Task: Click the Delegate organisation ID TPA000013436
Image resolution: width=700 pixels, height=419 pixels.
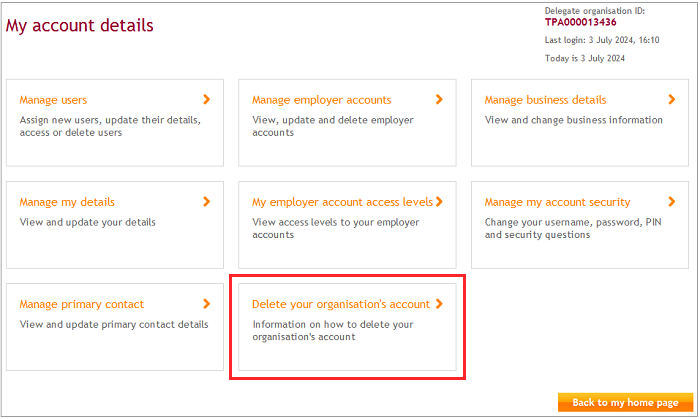Action: pos(580,22)
